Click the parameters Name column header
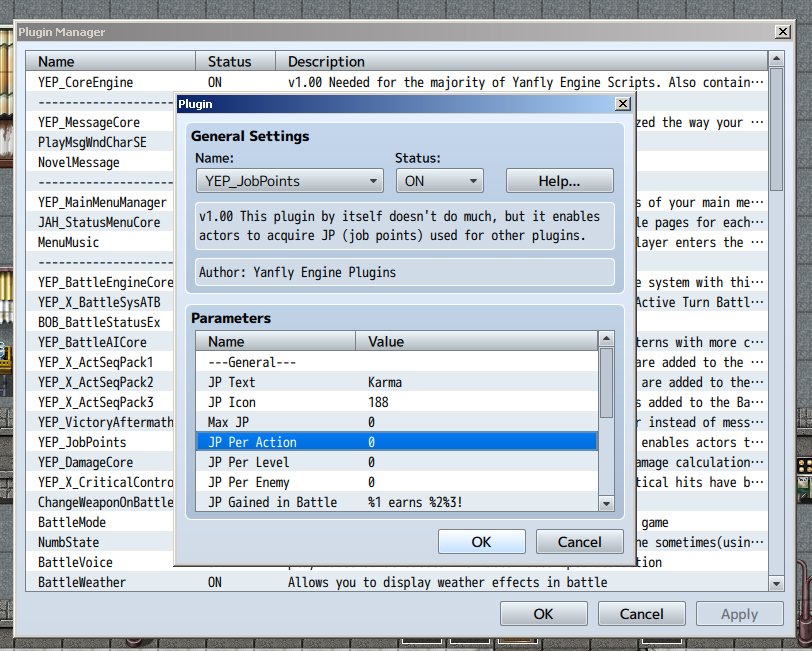This screenshot has width=812, height=651. (x=276, y=341)
